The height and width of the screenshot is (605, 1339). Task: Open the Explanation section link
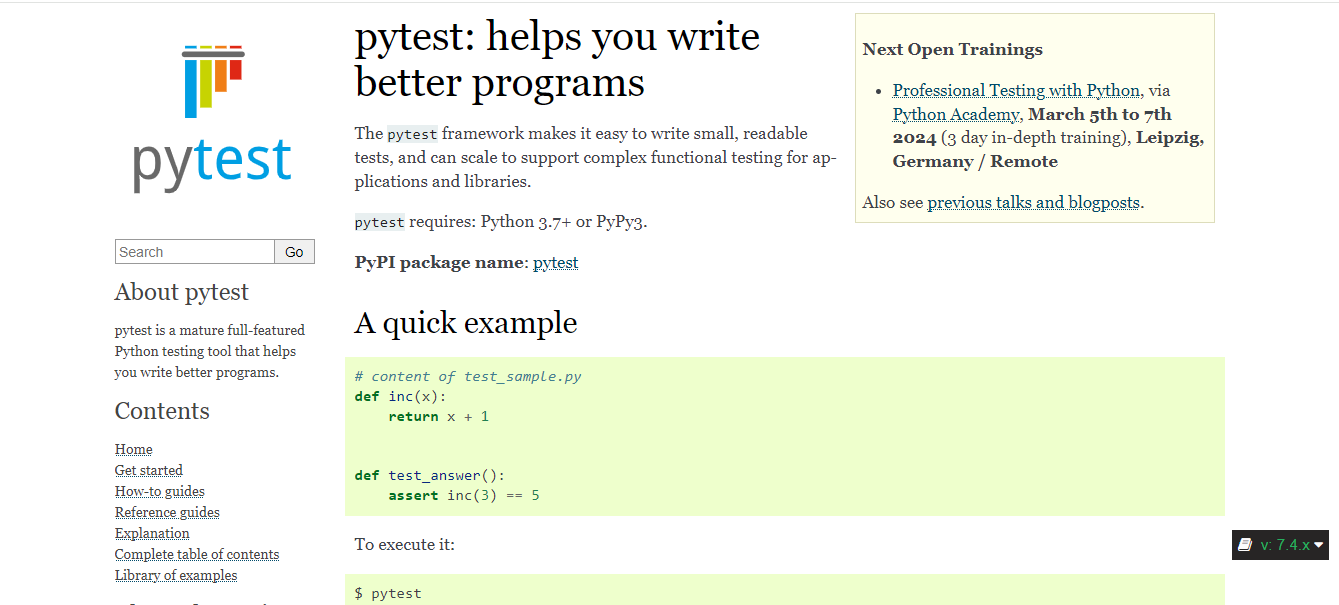click(x=152, y=534)
